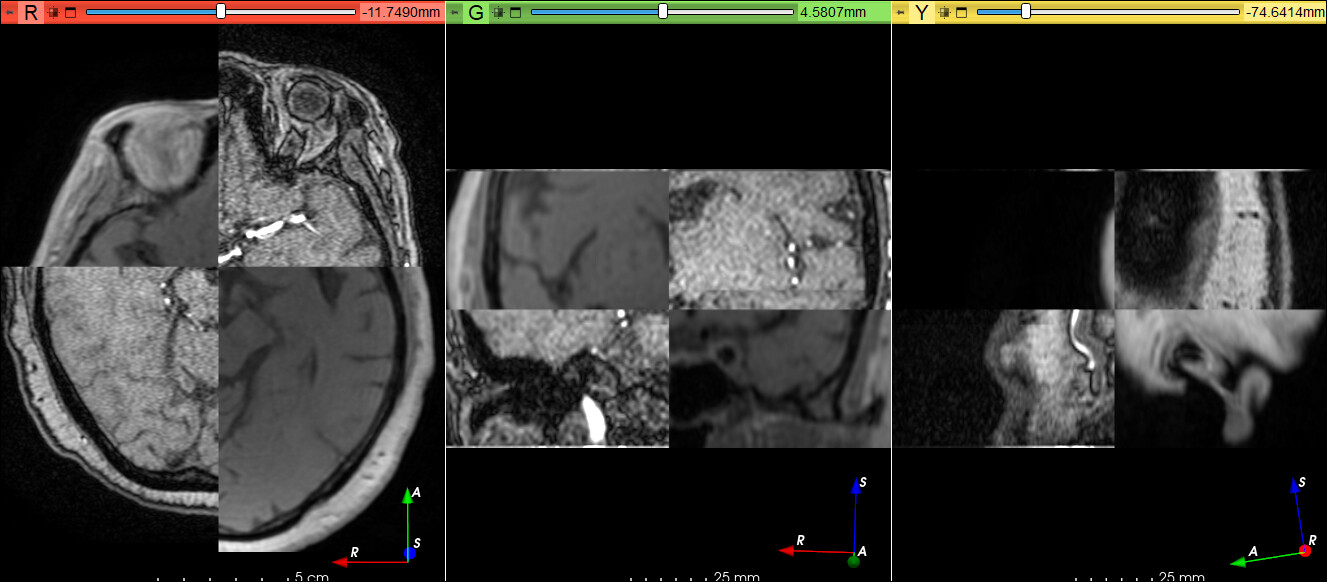Maximize the Yellow slice view
This screenshot has width=1327, height=582.
coord(961,12)
